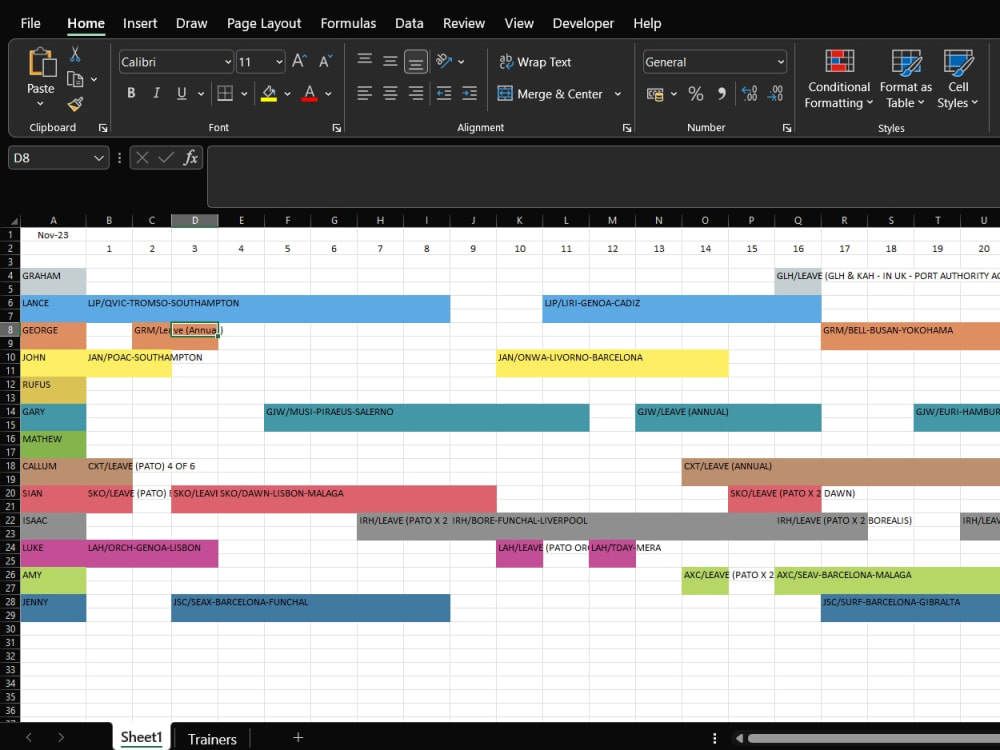This screenshot has width=1000, height=750.
Task: Click the Insert Function fx icon
Action: click(190, 158)
